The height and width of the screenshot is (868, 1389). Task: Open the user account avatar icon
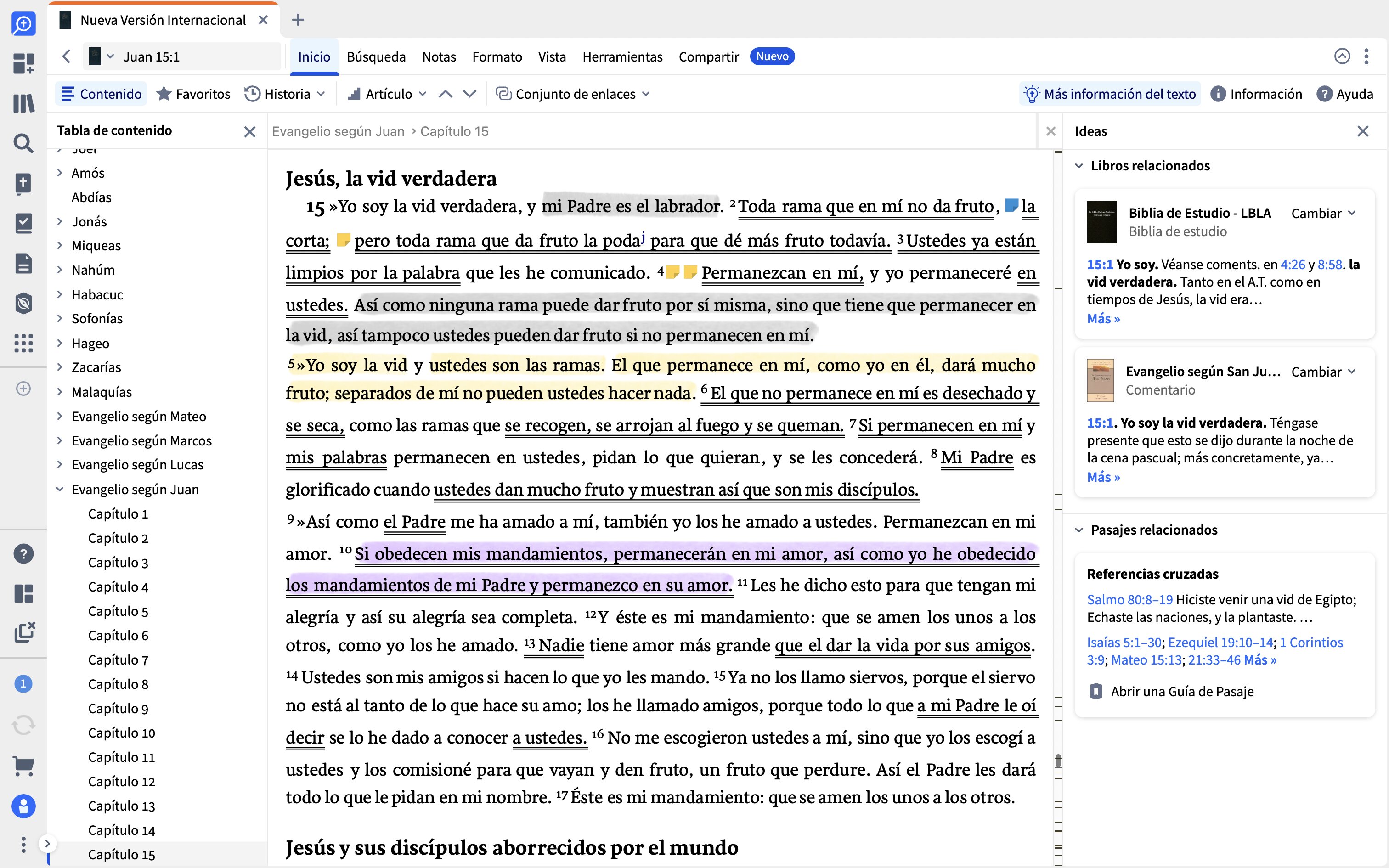pyautogui.click(x=23, y=806)
